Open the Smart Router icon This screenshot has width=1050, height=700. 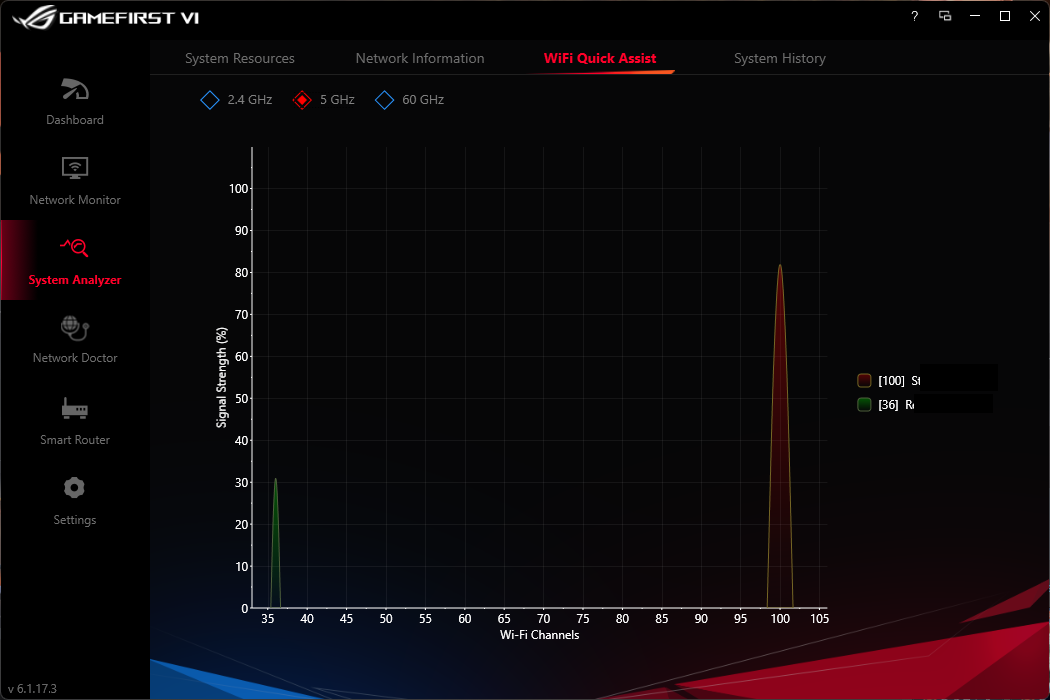74,409
